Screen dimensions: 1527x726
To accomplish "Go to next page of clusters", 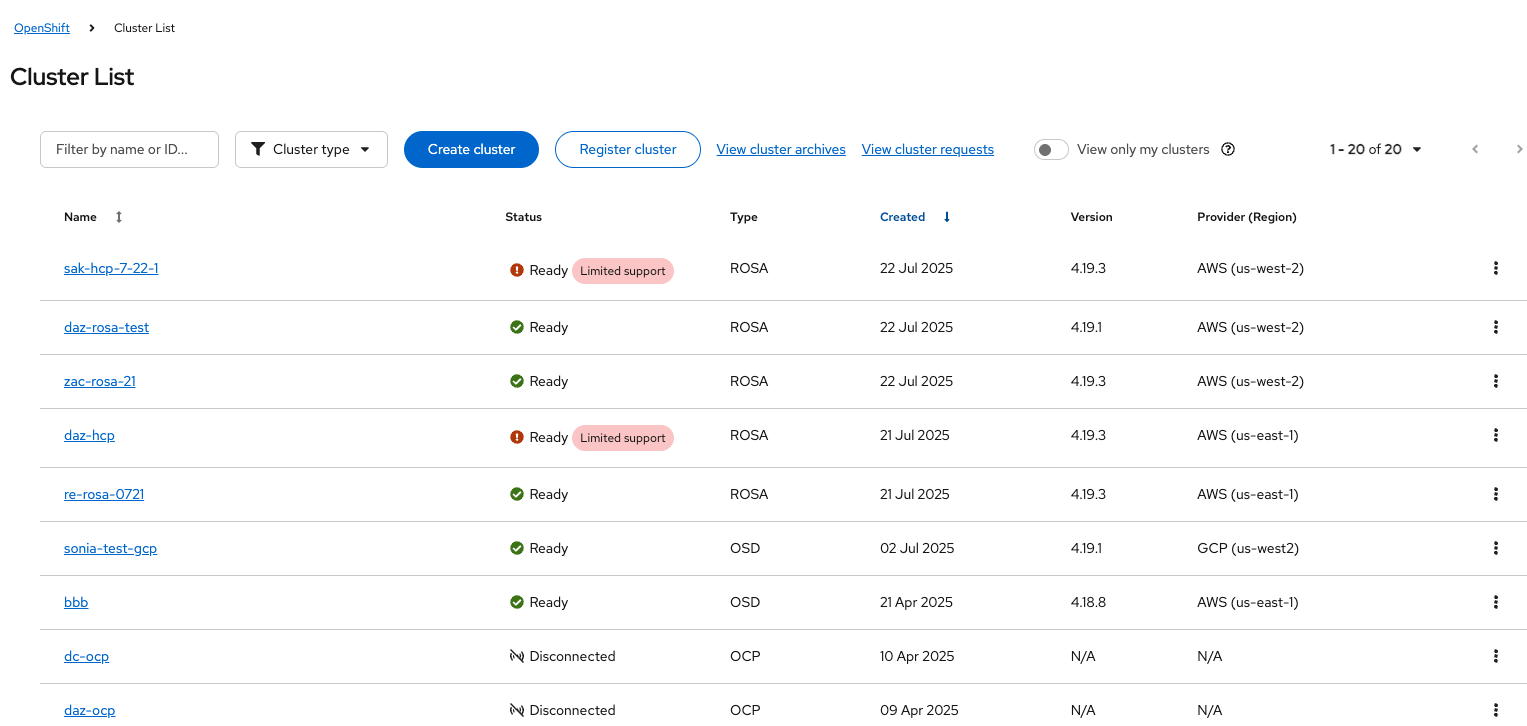I will (x=1519, y=150).
